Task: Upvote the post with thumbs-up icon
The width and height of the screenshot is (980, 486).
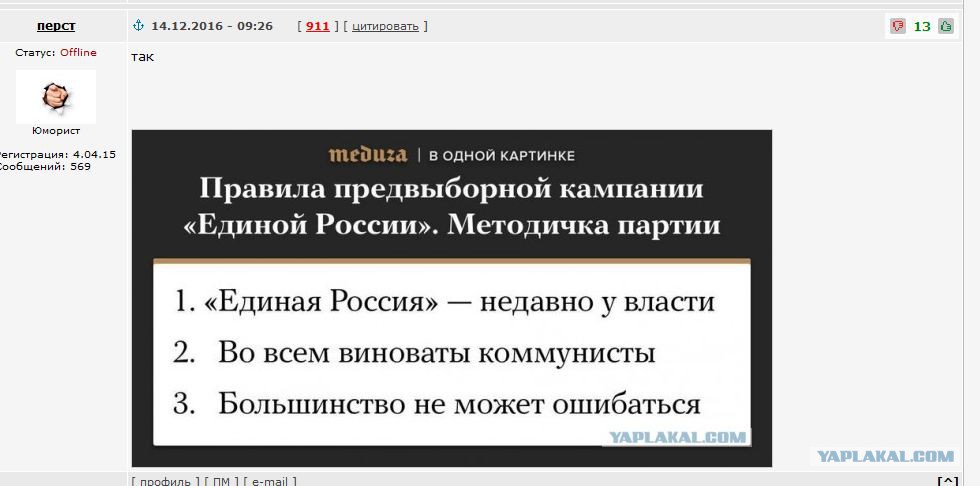Action: click(946, 26)
